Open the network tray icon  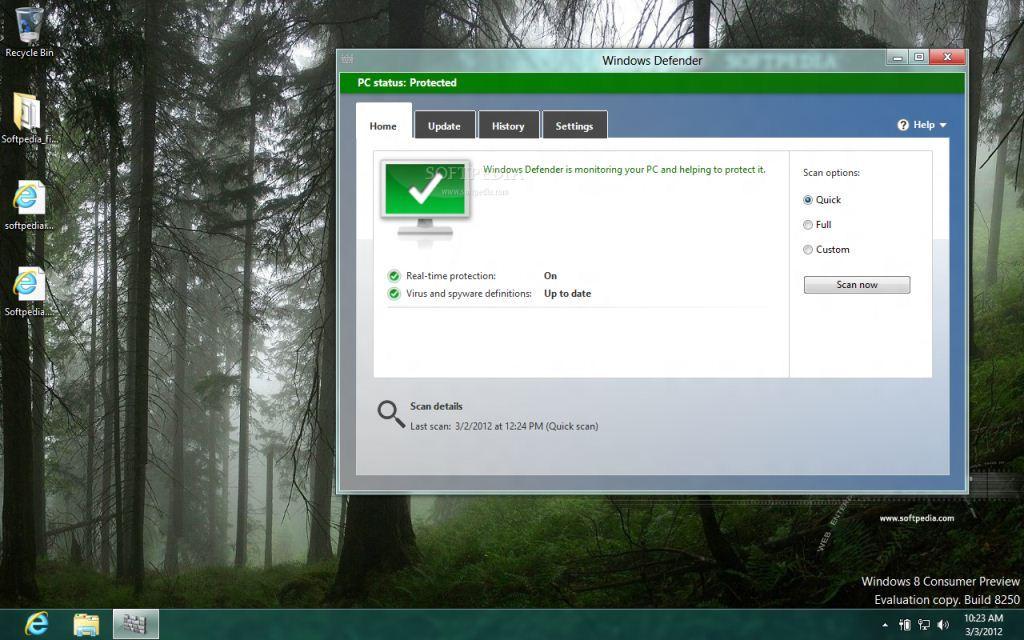(x=924, y=625)
